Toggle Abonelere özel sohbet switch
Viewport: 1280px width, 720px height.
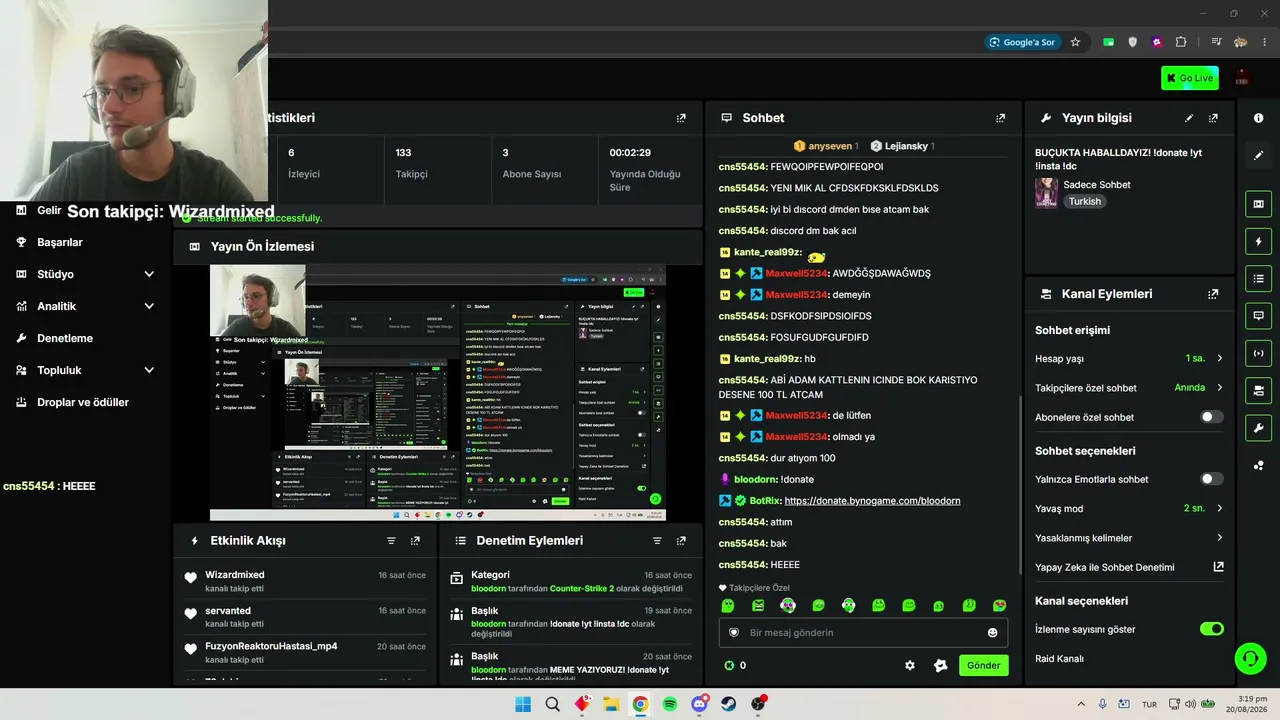(1211, 417)
